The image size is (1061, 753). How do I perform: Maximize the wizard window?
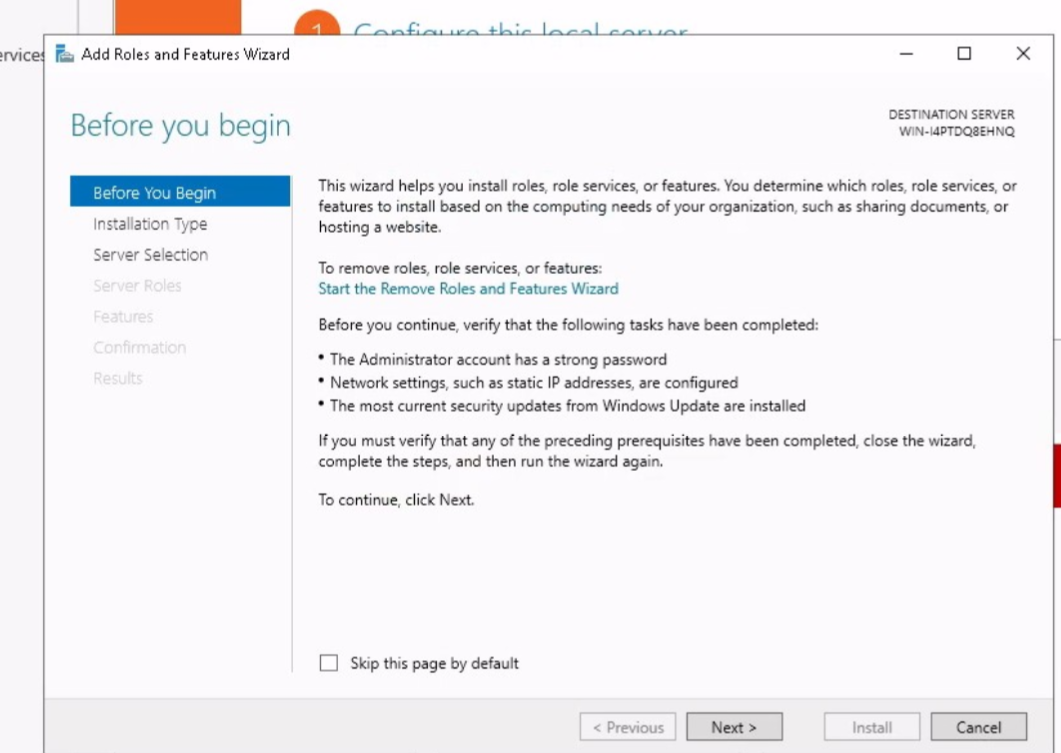click(964, 54)
